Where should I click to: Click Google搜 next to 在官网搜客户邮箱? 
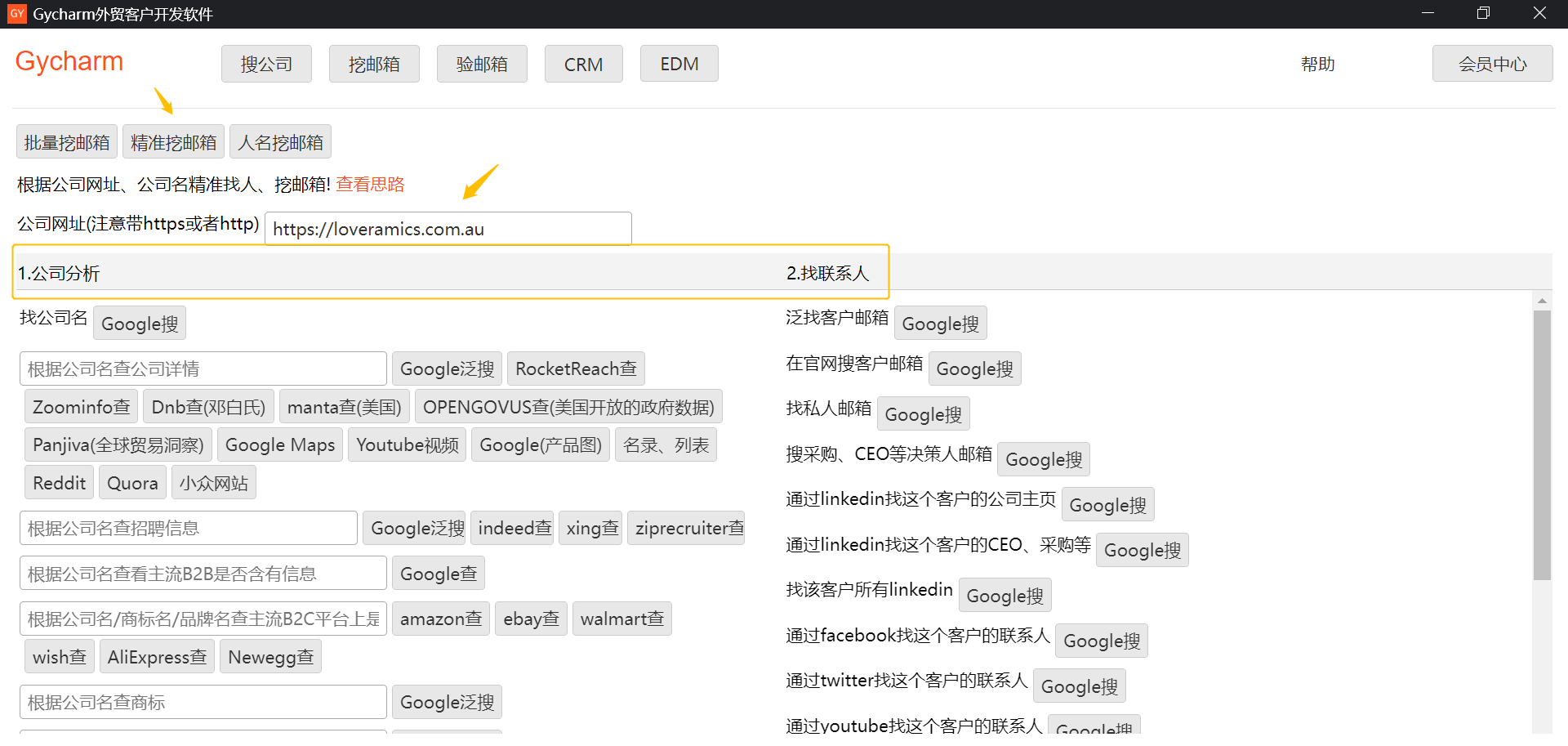pyautogui.click(x=975, y=369)
